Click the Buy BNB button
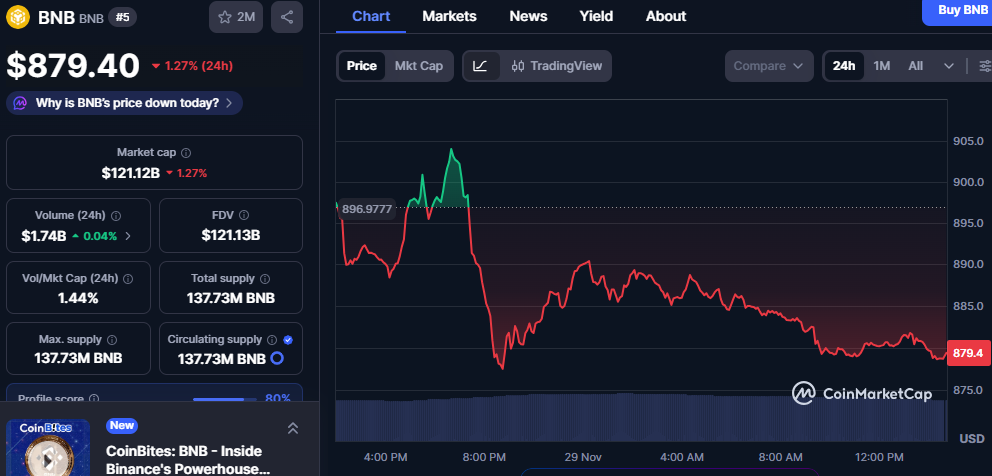The width and height of the screenshot is (992, 476). tap(962, 10)
